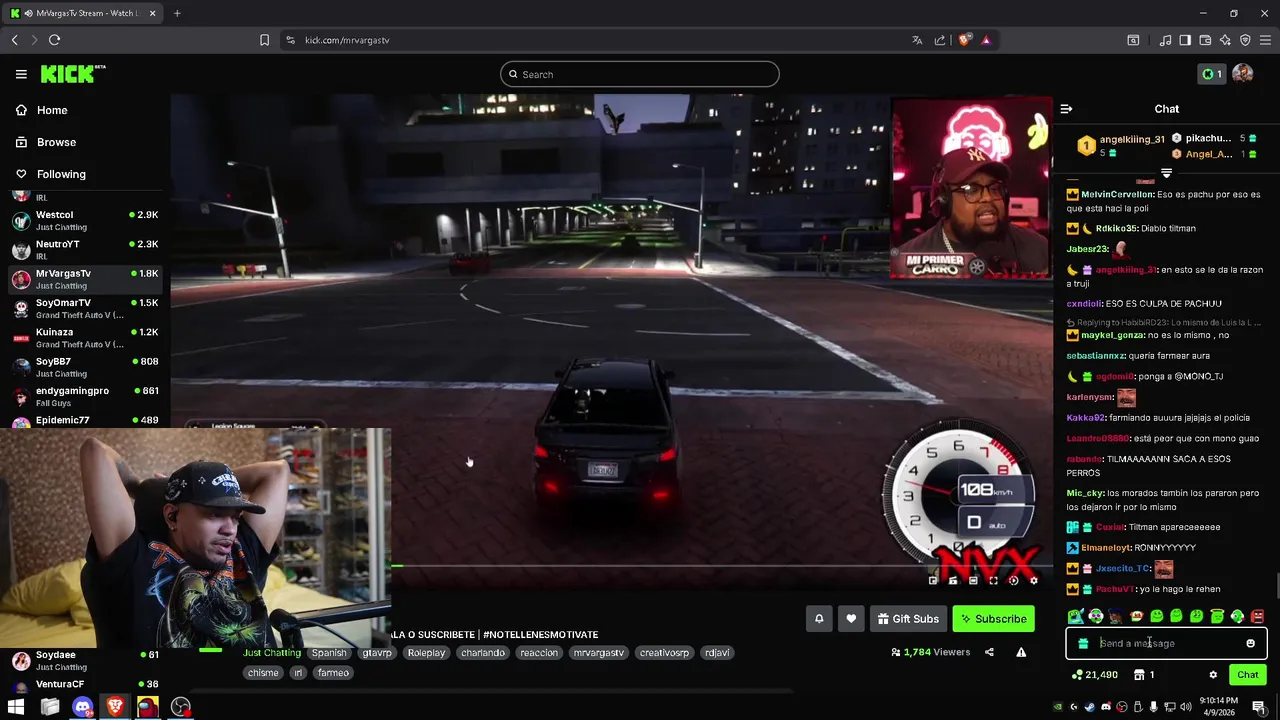Click the address bar URL kick.com/mrvargastv
The width and height of the screenshot is (1280, 720).
[347, 40]
